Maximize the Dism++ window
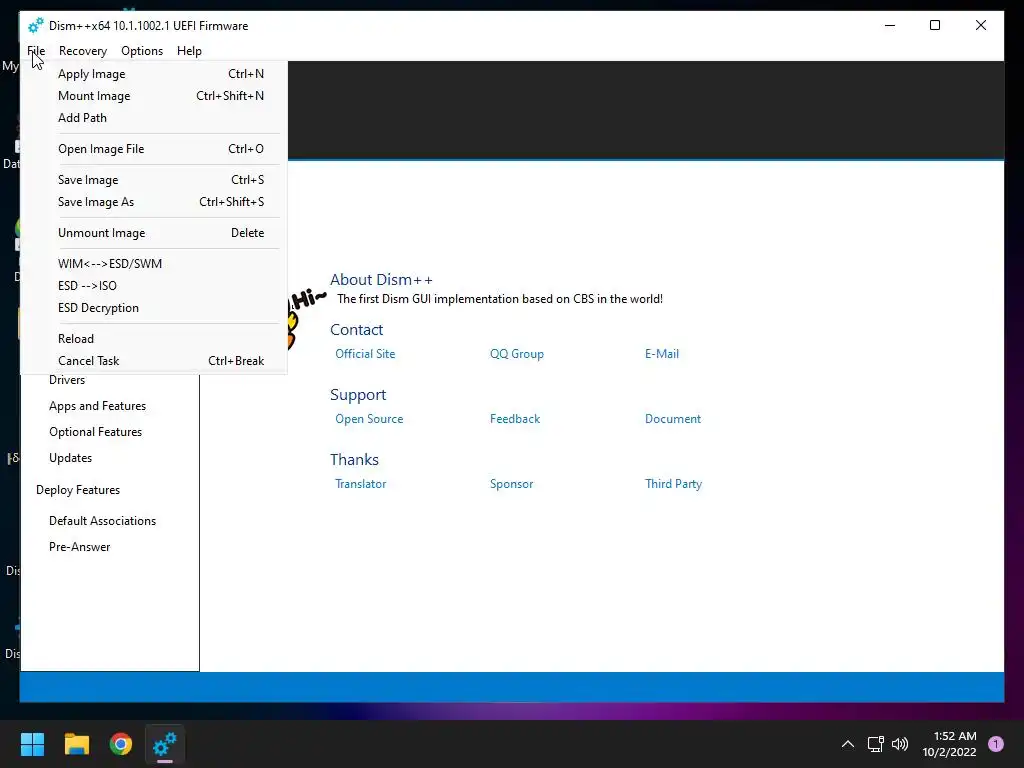The width and height of the screenshot is (1024, 768). tap(935, 25)
